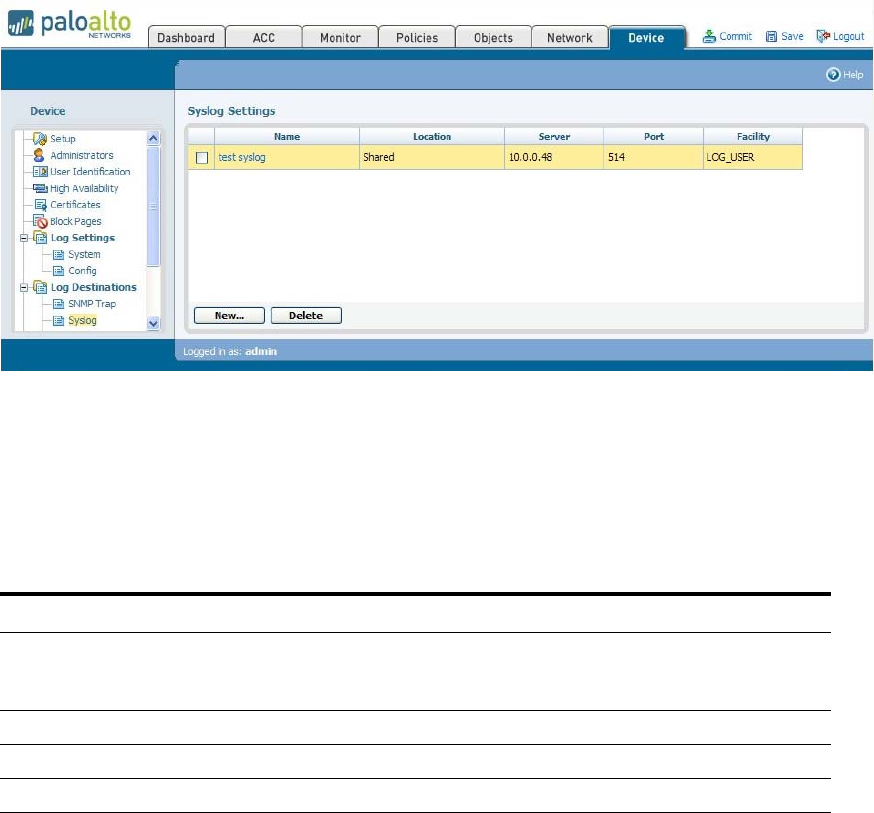Open High Availability tree item
The image size is (874, 813).
[x=84, y=188]
